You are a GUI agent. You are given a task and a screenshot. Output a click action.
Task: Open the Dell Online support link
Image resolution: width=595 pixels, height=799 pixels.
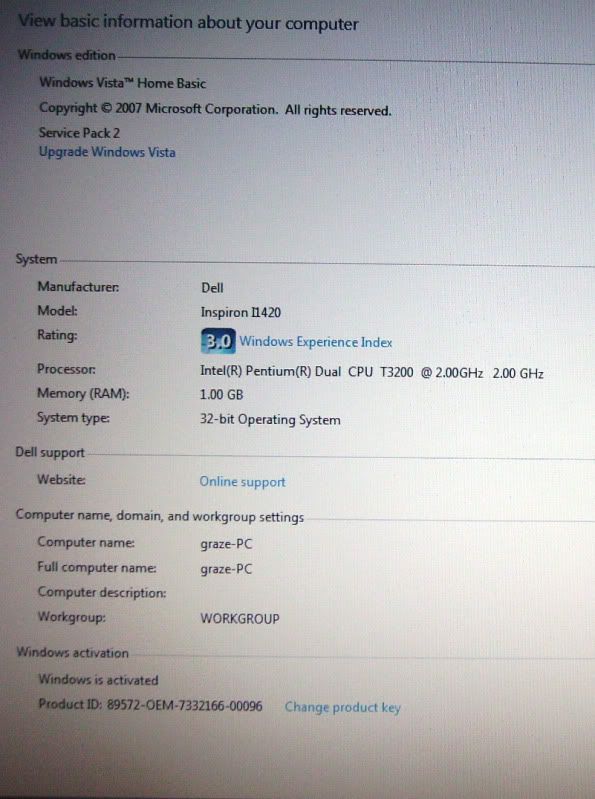coord(242,482)
